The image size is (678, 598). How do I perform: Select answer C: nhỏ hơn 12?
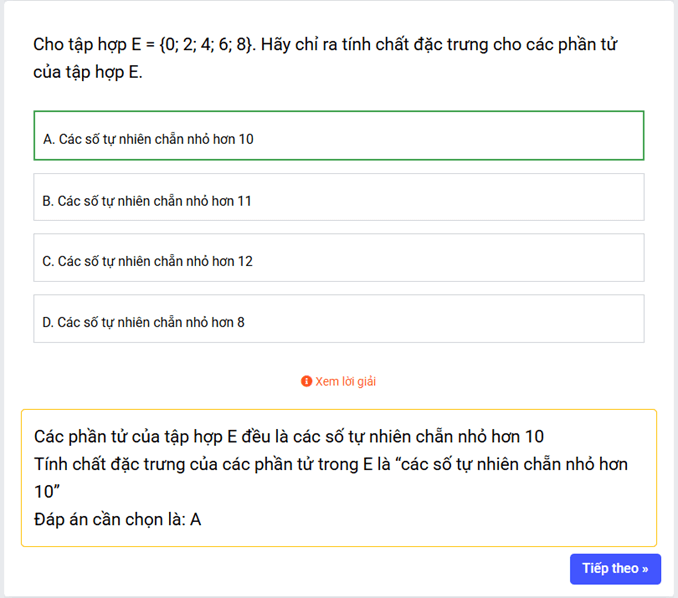click(x=339, y=258)
